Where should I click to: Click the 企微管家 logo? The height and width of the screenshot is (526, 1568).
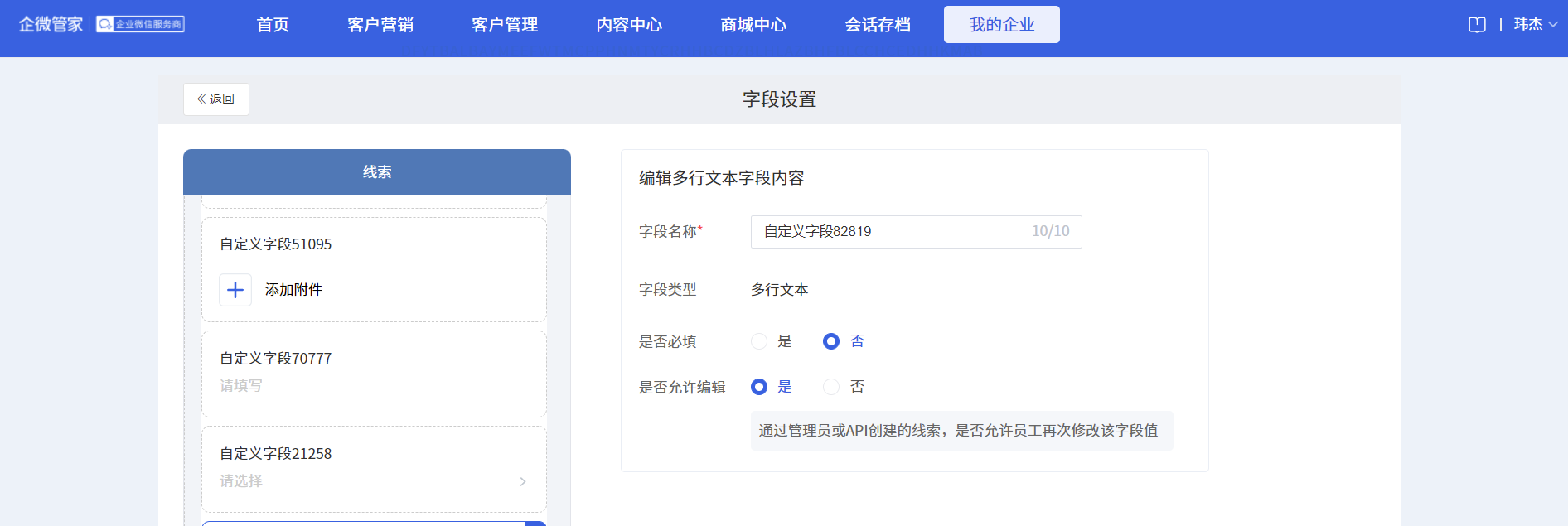point(51,24)
